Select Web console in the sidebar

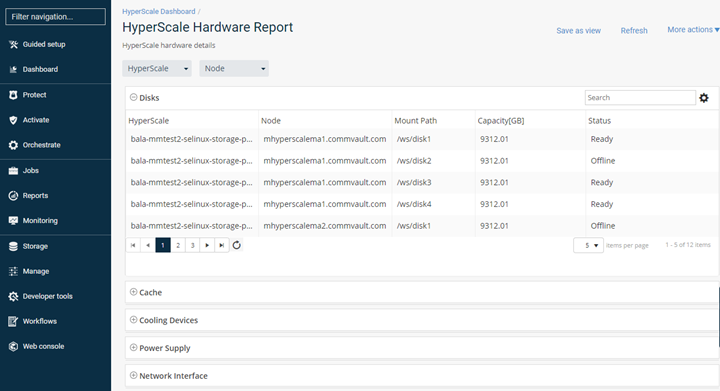[x=44, y=346]
